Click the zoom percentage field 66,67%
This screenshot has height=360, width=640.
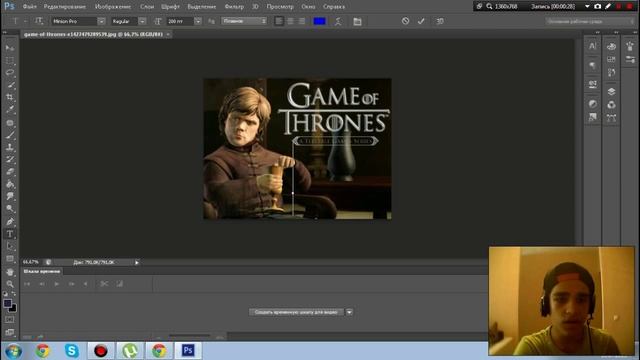tap(31, 262)
